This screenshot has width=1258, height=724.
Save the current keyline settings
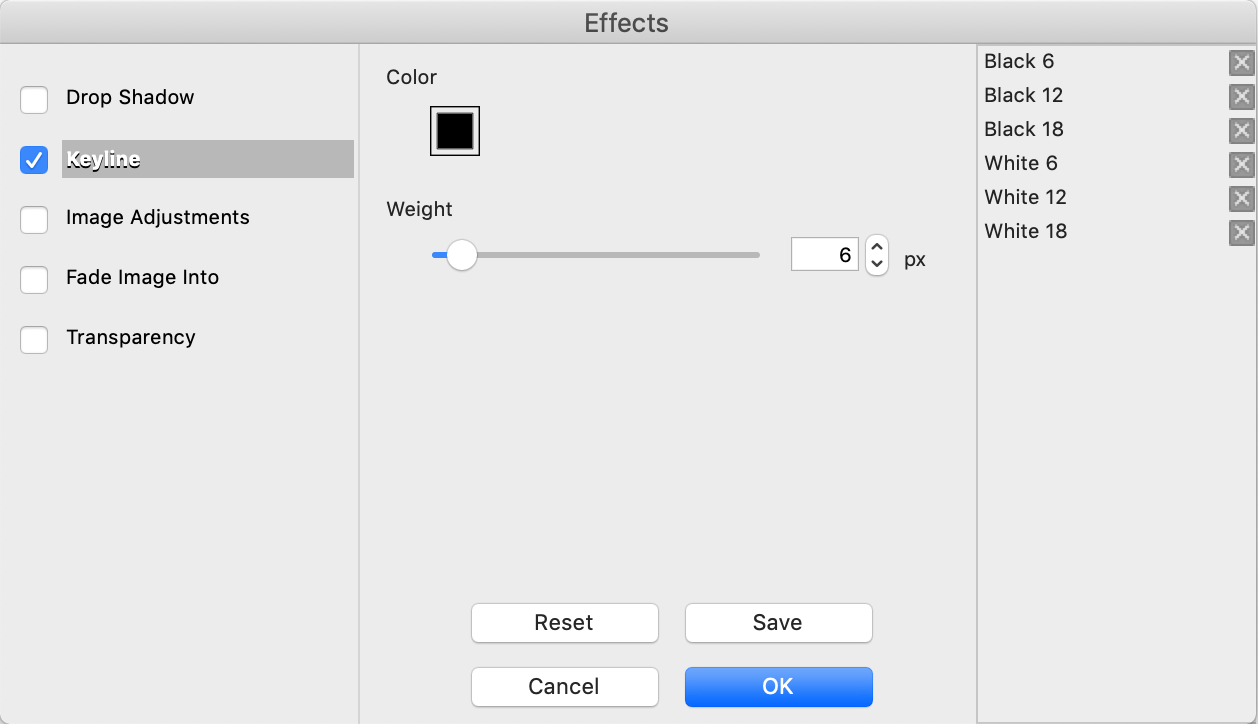[x=778, y=623]
